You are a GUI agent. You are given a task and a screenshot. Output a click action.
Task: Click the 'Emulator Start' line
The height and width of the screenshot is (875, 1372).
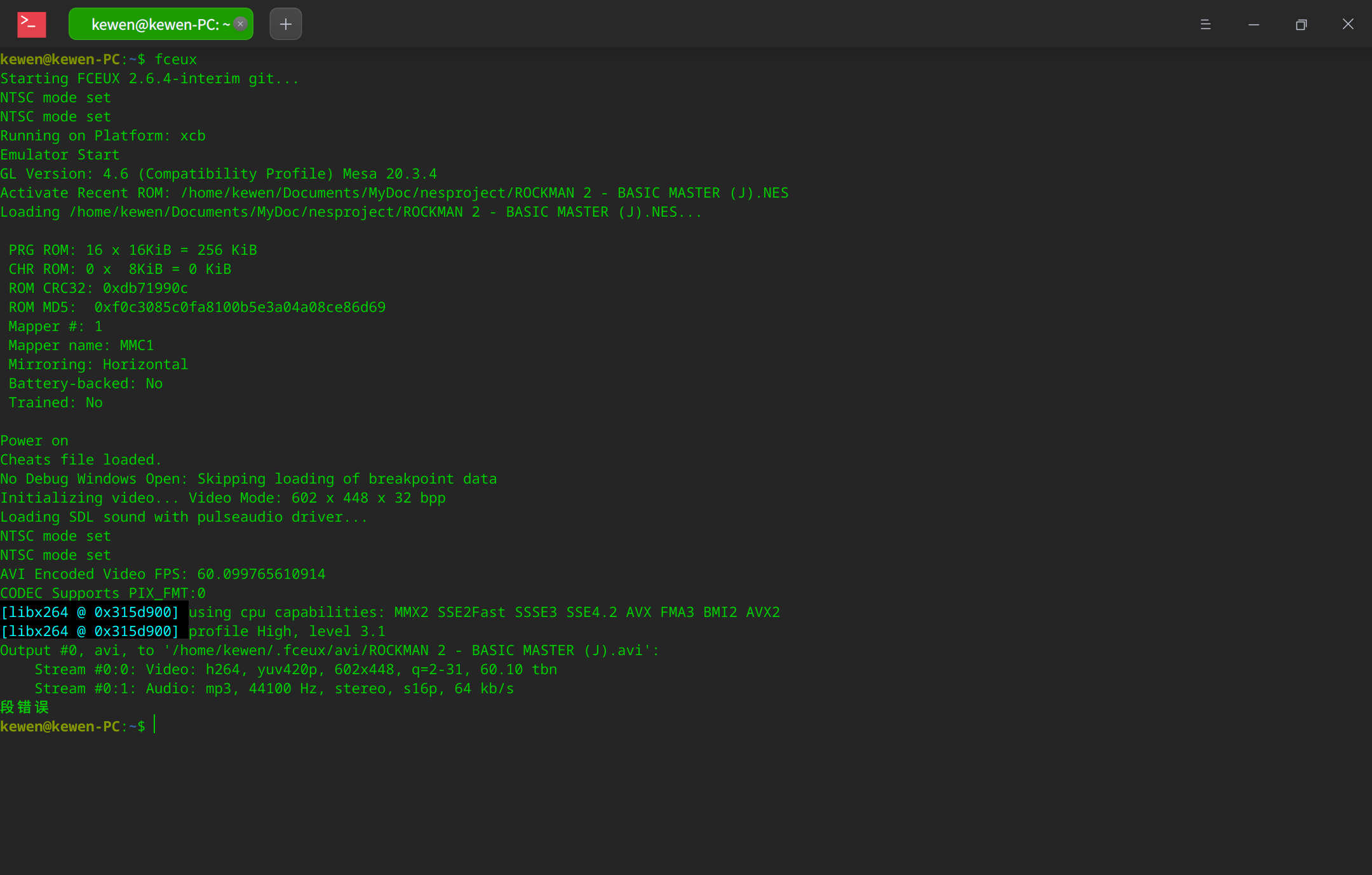(60, 154)
